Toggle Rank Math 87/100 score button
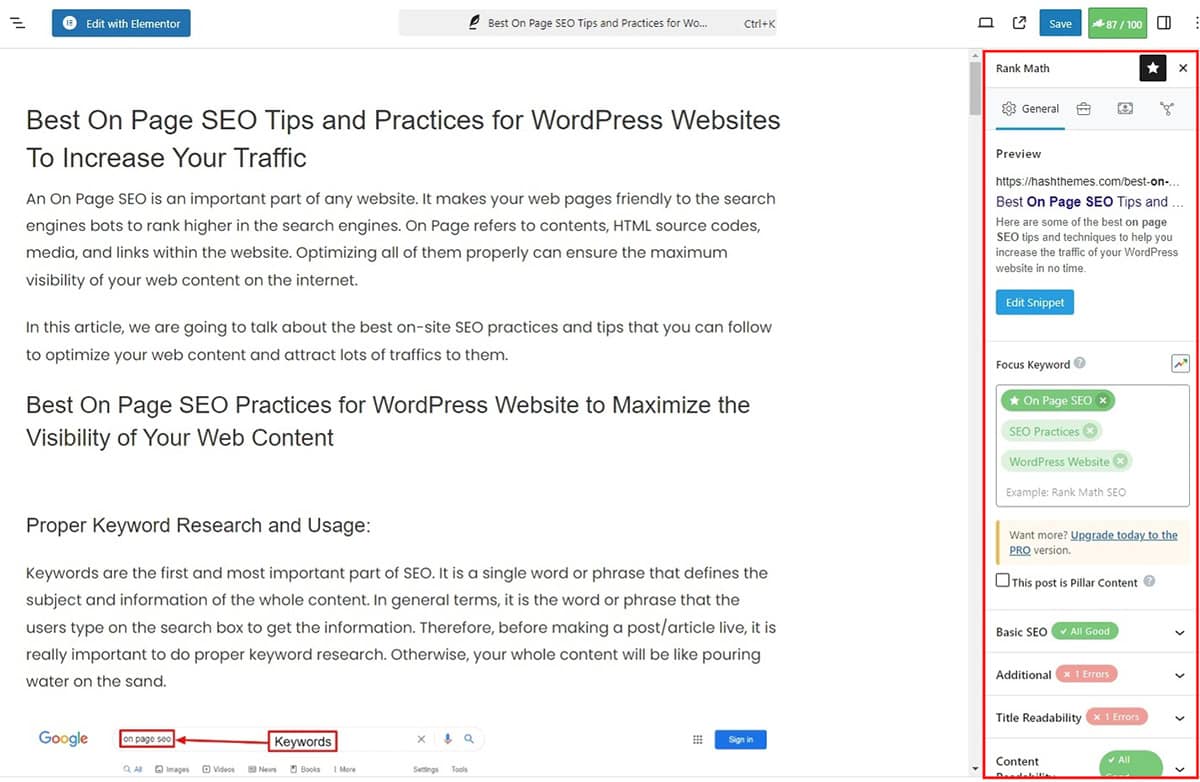Viewport: 1200px width, 782px height. [x=1117, y=23]
